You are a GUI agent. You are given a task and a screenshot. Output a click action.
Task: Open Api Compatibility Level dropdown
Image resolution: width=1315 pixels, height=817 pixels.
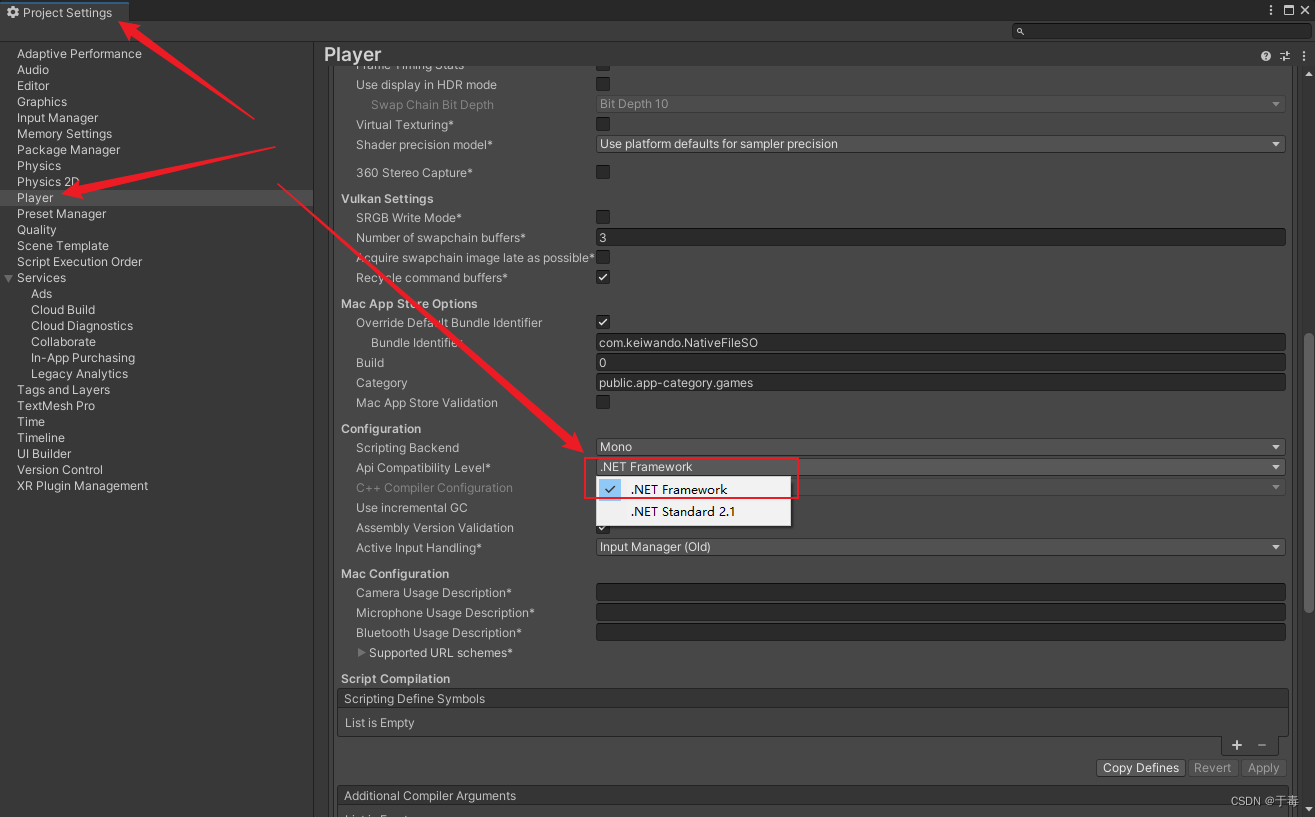940,467
